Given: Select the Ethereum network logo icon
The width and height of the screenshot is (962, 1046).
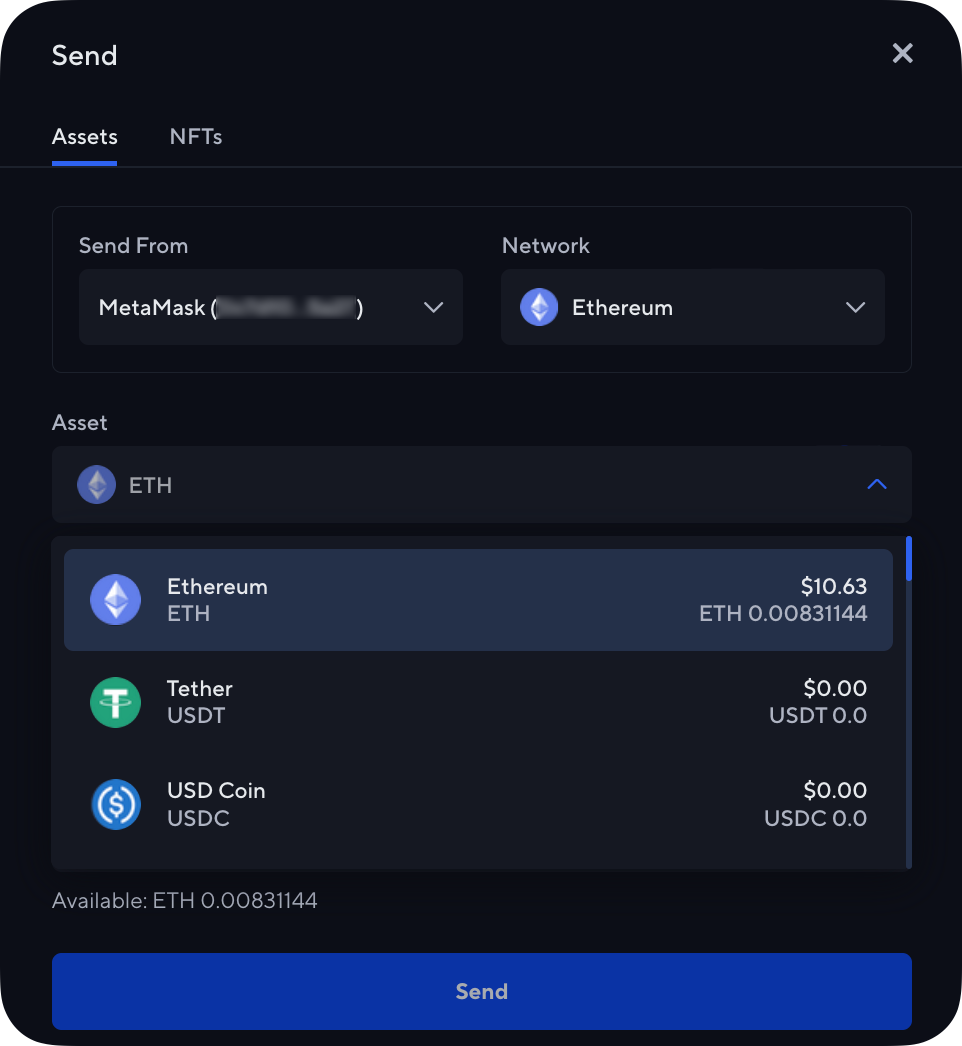Looking at the screenshot, I should (x=539, y=307).
